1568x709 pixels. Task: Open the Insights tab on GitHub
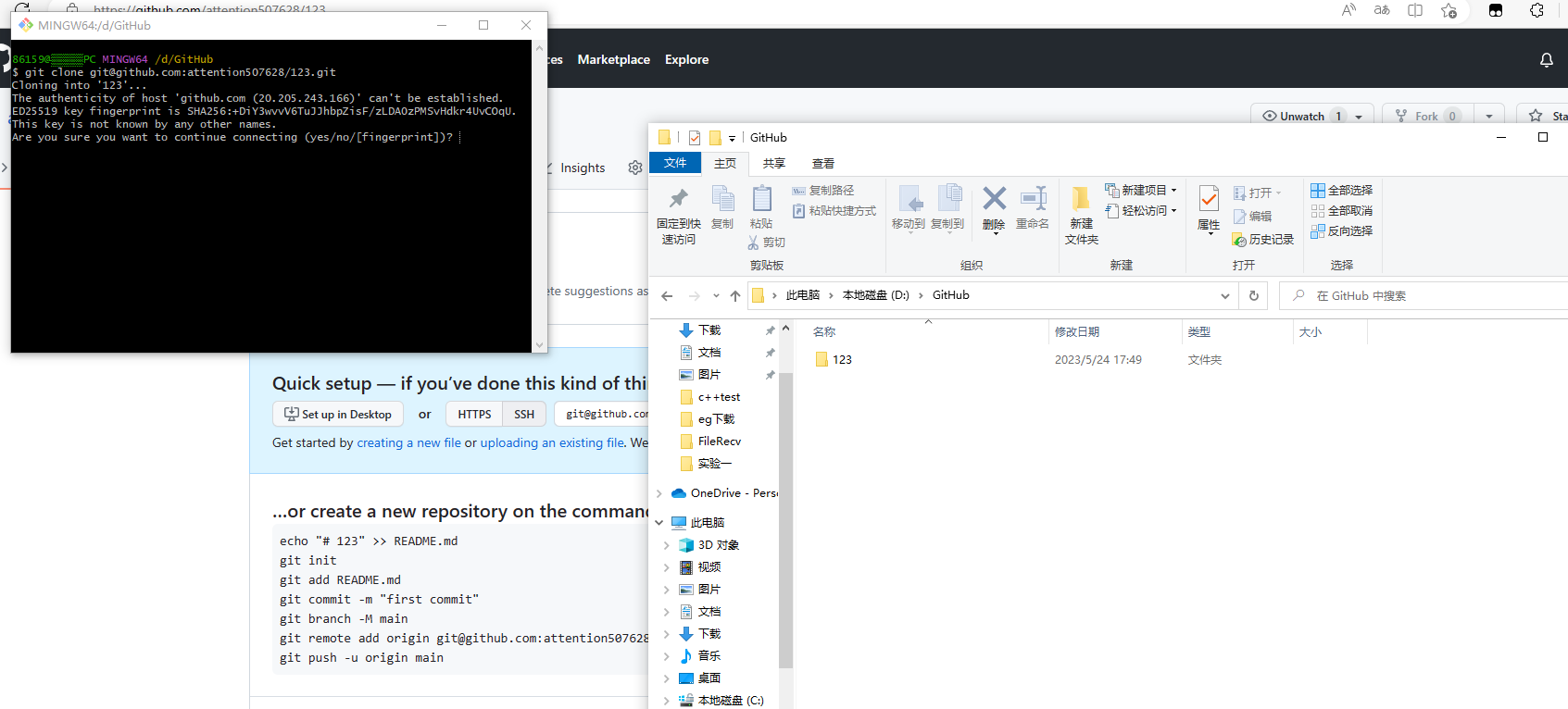click(x=583, y=168)
